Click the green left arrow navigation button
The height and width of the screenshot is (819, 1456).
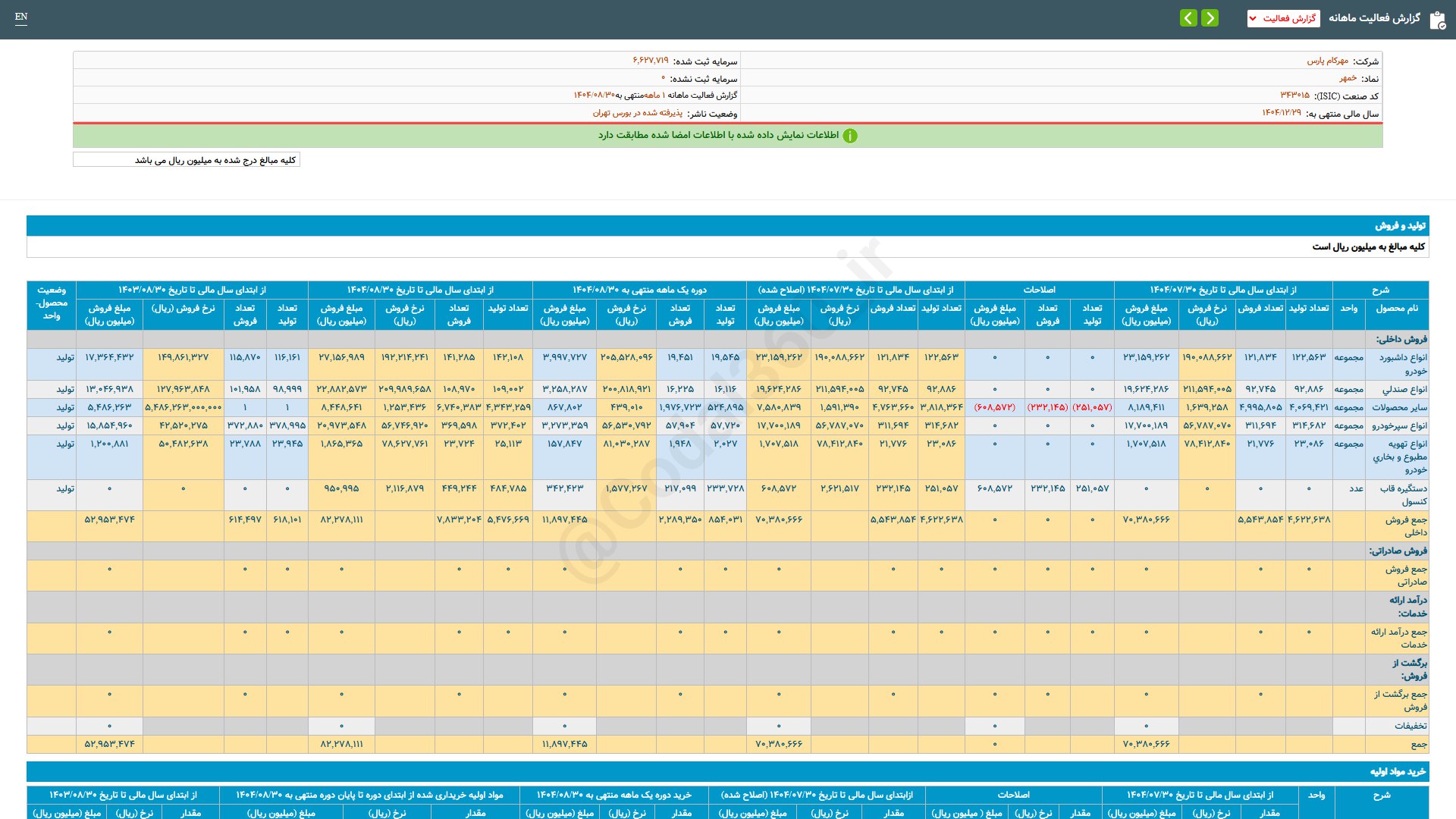click(1188, 17)
